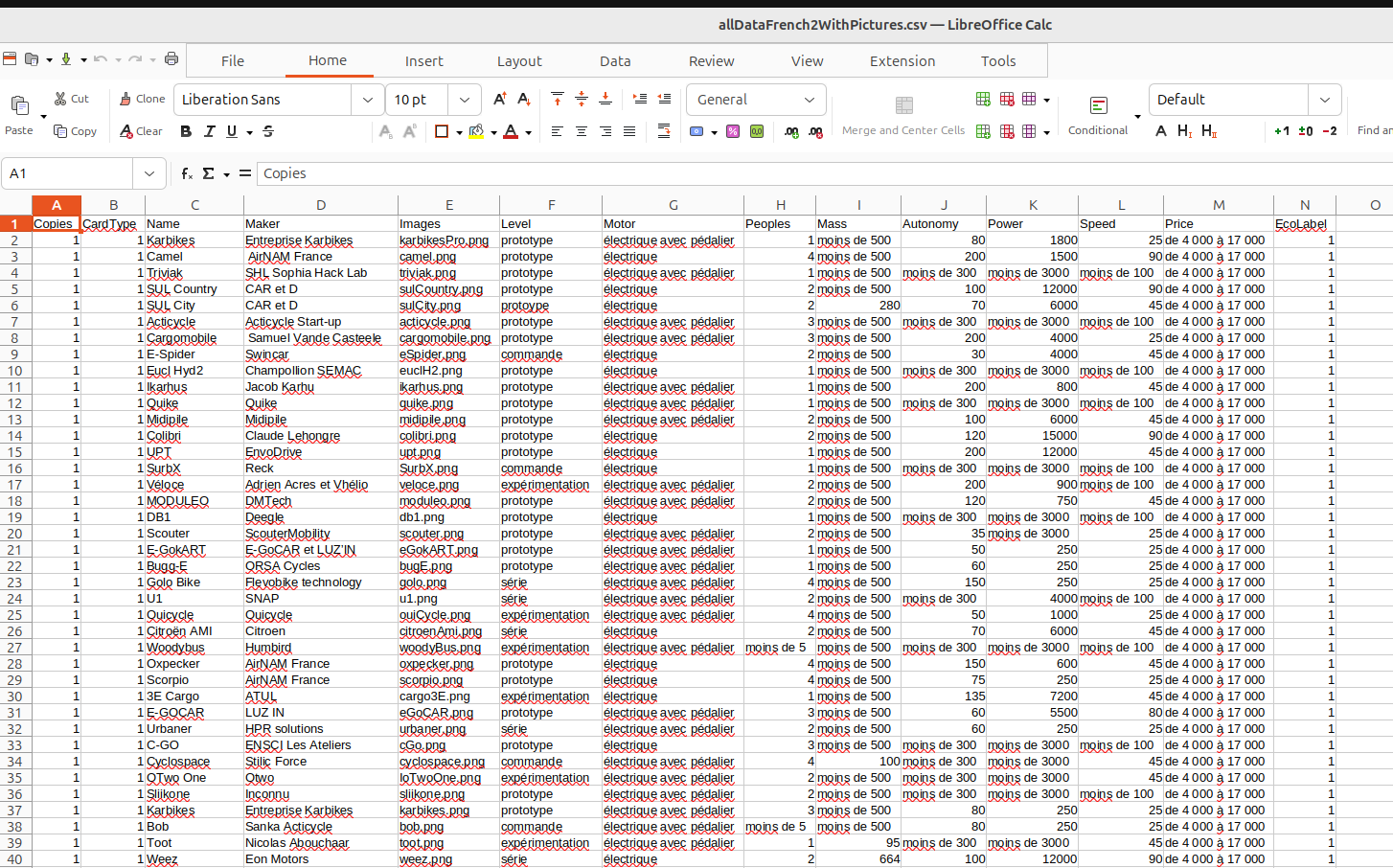This screenshot has height=868, width=1393.
Task: Open the font name dropdown list
Action: (367, 100)
